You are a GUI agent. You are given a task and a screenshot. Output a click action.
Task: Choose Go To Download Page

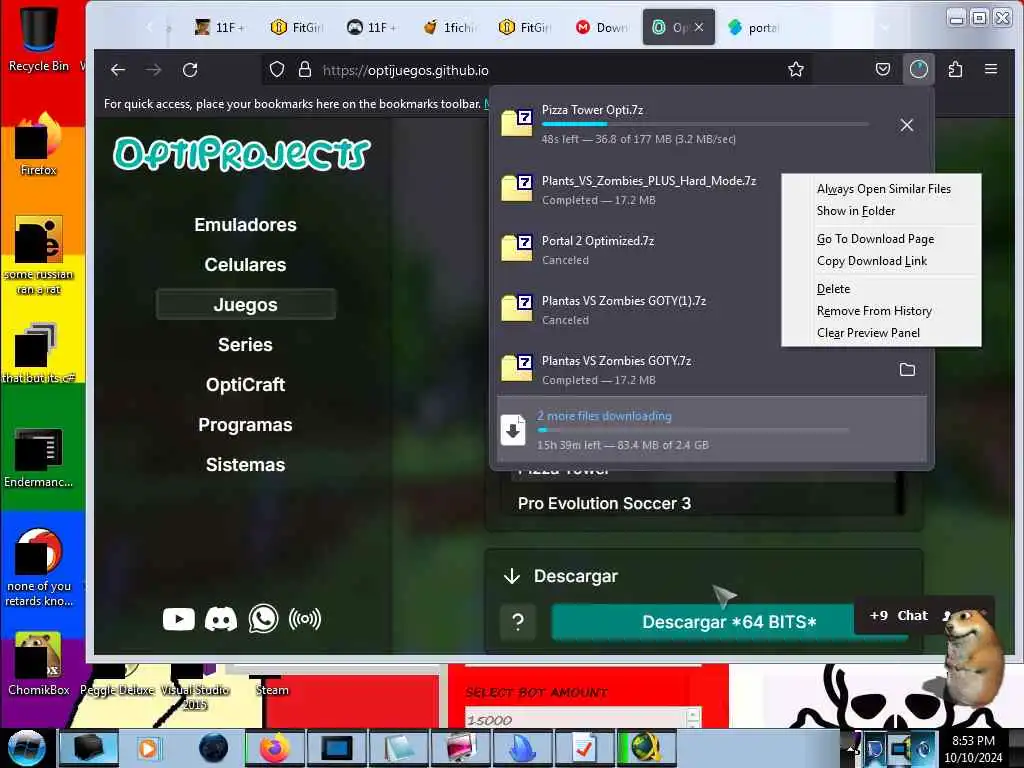click(x=875, y=239)
